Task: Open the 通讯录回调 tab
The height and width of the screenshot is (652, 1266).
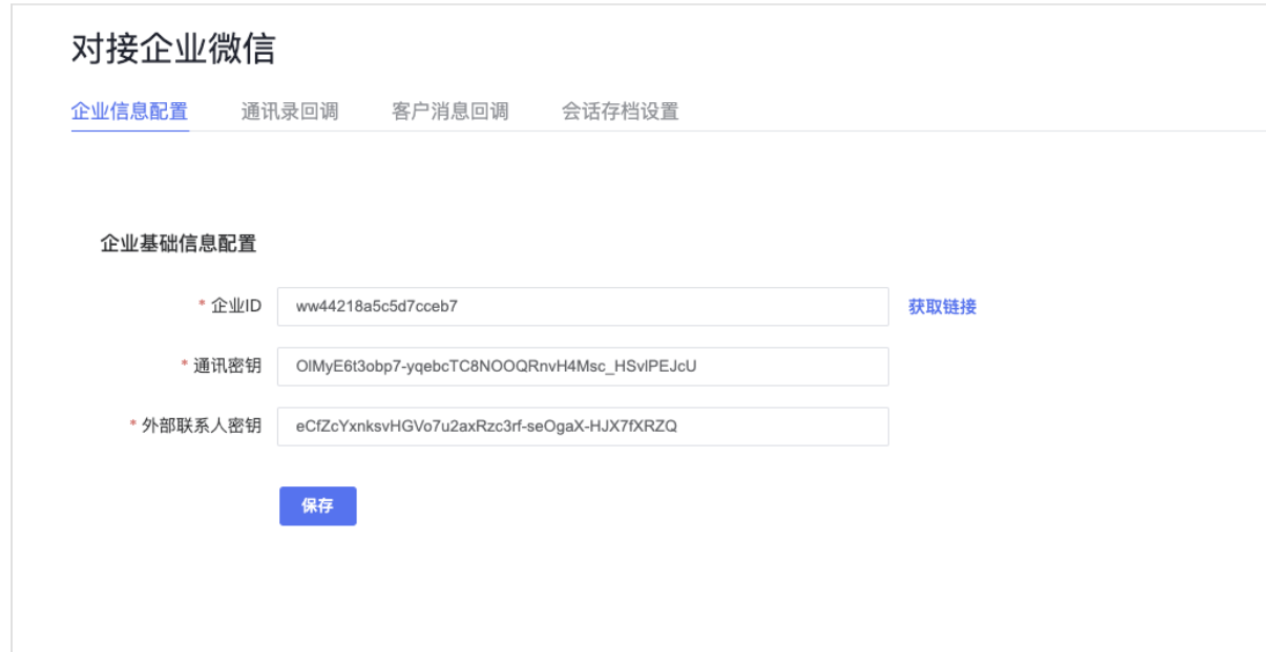Action: pos(290,111)
